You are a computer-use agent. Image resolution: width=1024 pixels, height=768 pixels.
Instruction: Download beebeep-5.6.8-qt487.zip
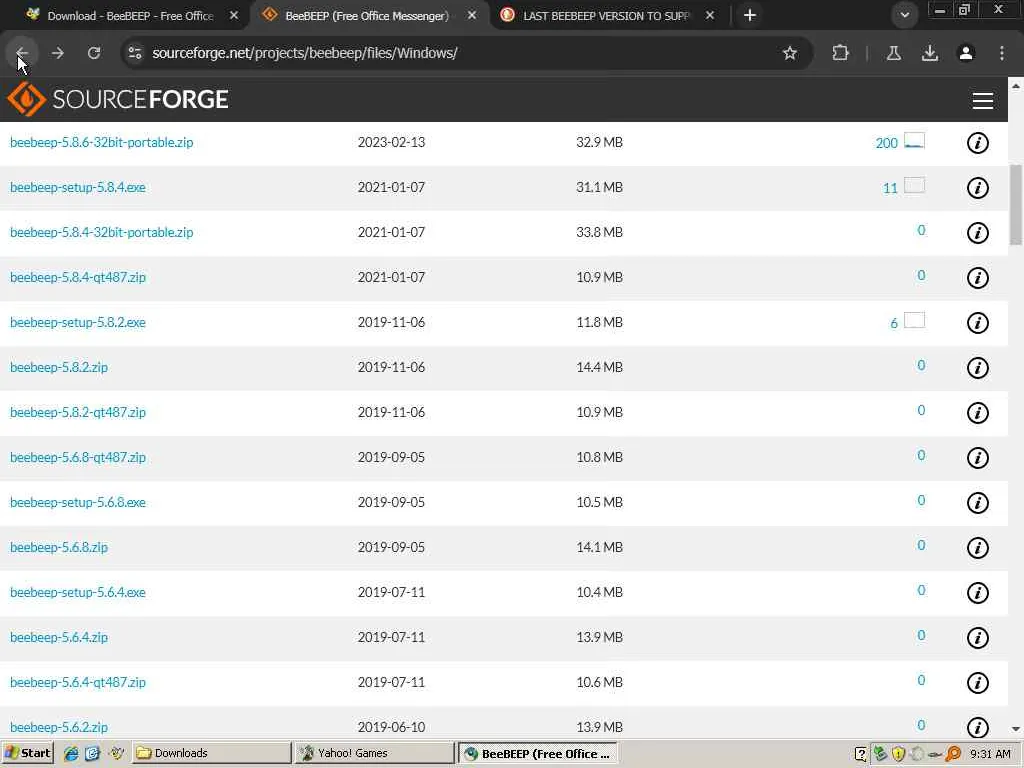[x=78, y=458]
